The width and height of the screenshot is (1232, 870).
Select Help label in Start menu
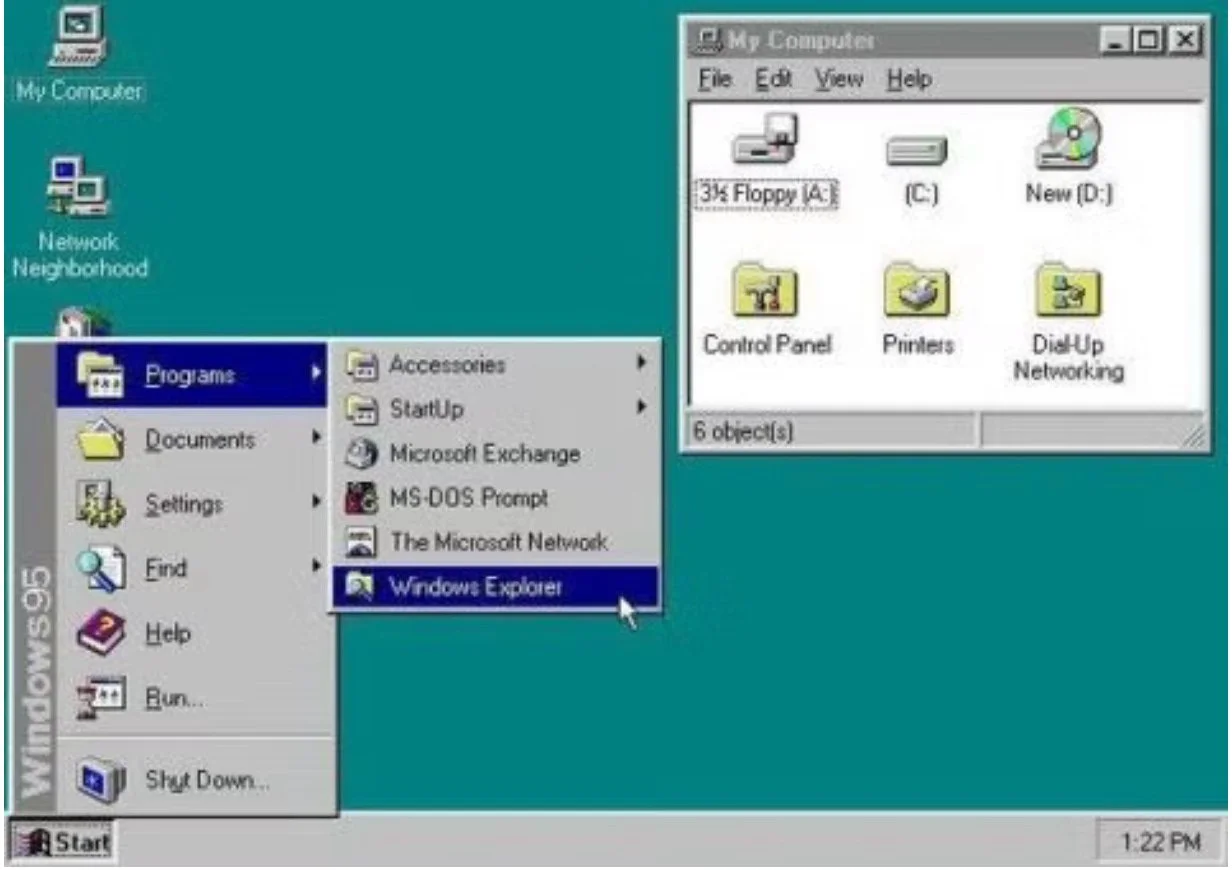168,634
